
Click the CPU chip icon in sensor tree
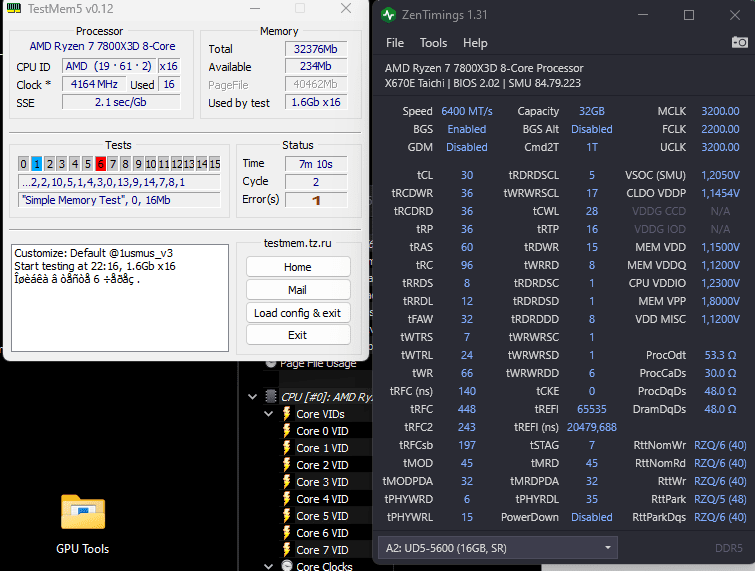(x=271, y=396)
